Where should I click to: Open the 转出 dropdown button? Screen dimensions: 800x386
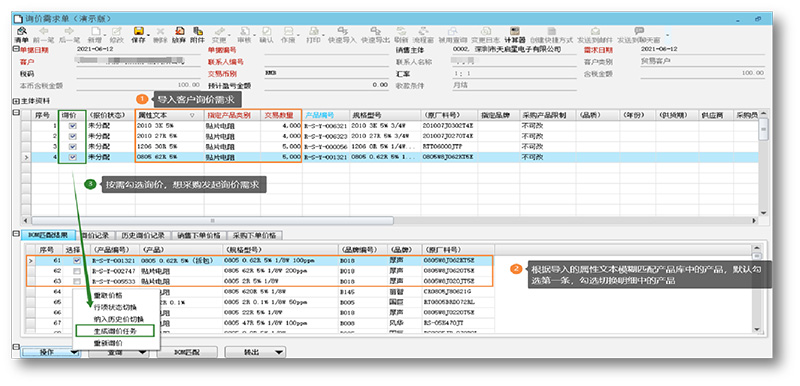coord(255,352)
